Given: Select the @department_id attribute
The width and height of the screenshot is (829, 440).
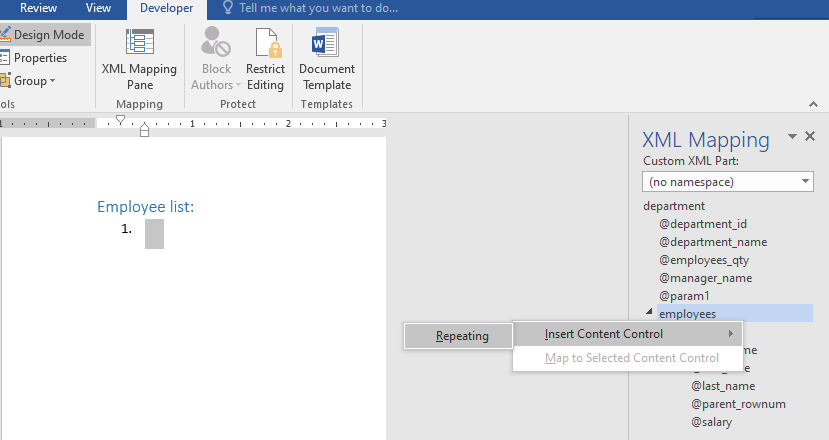Looking at the screenshot, I should pos(703,224).
